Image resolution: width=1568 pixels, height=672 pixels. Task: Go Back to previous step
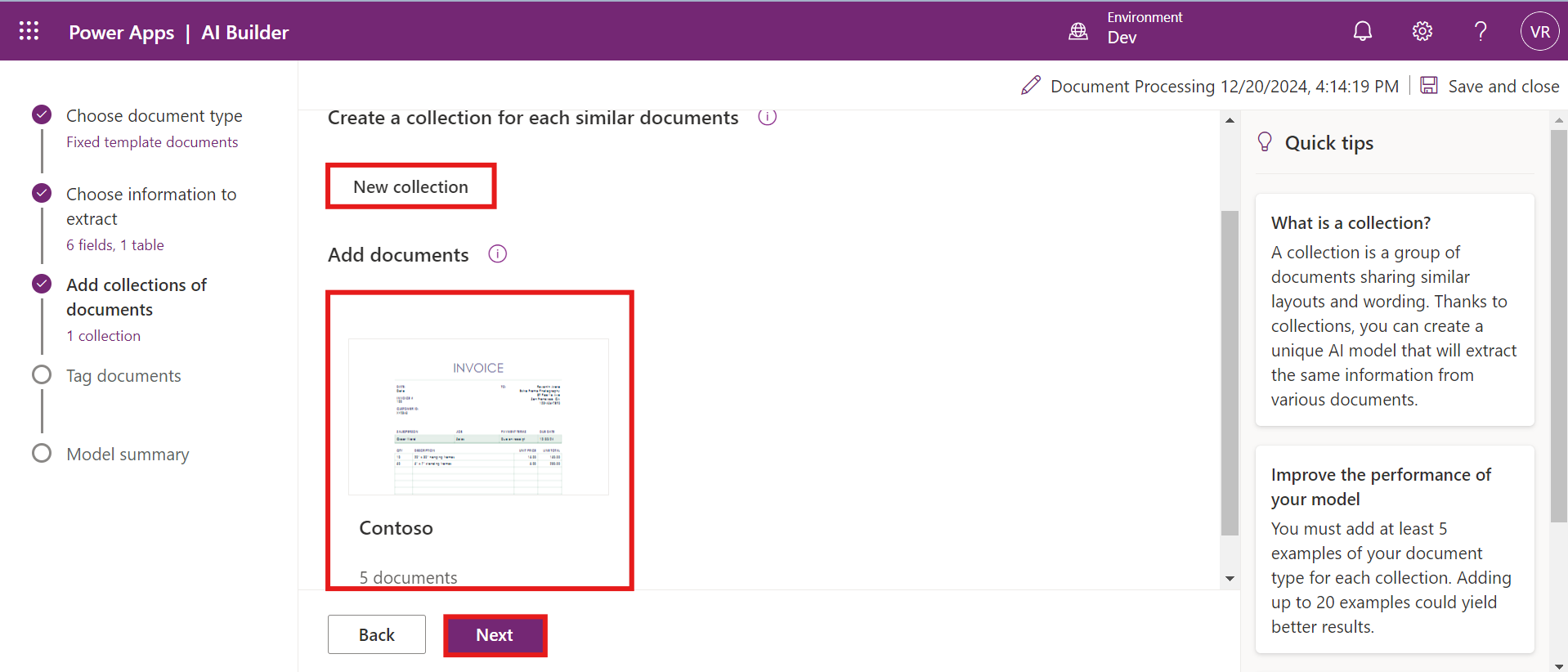376,634
